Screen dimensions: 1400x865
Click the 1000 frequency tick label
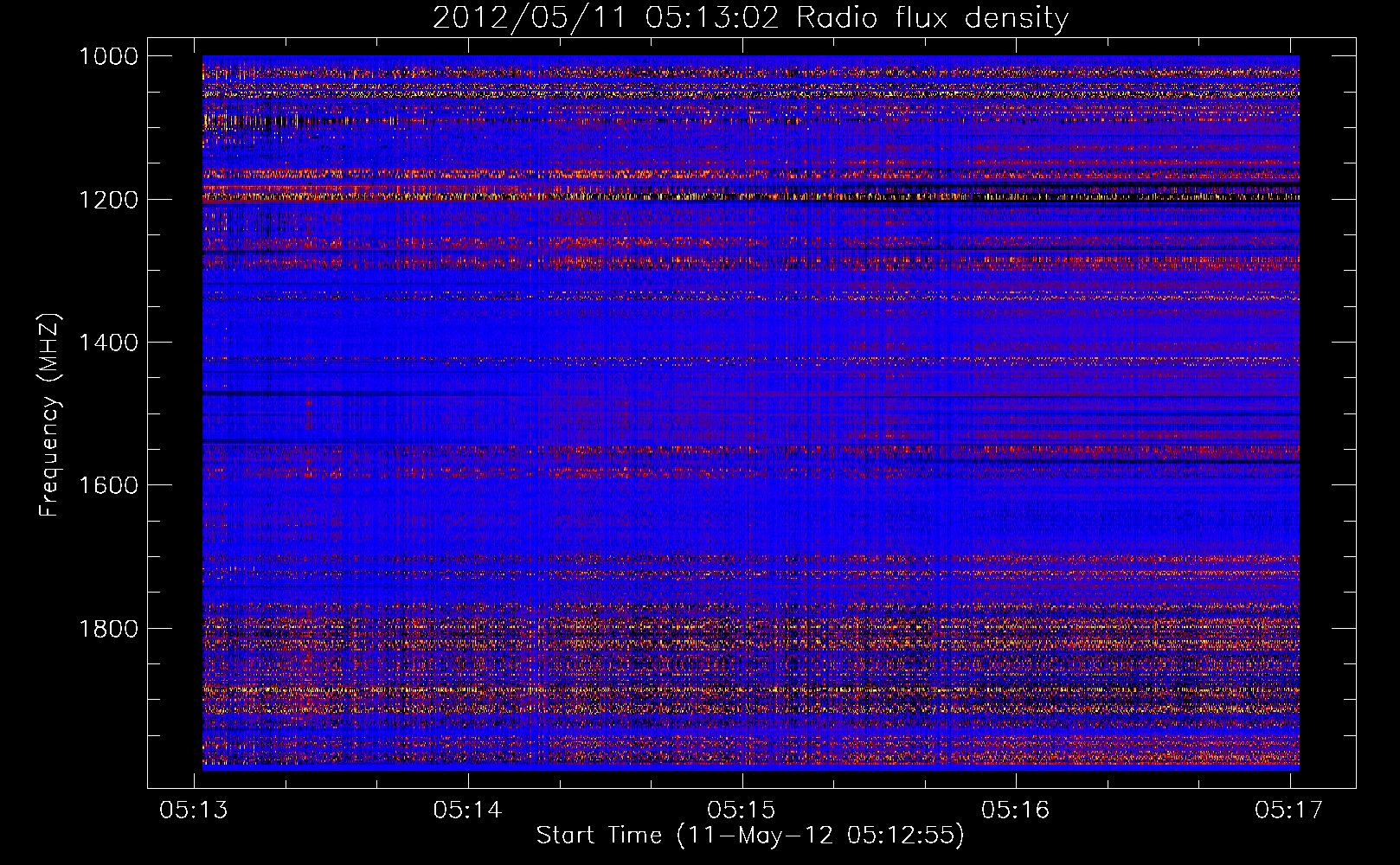tap(108, 56)
